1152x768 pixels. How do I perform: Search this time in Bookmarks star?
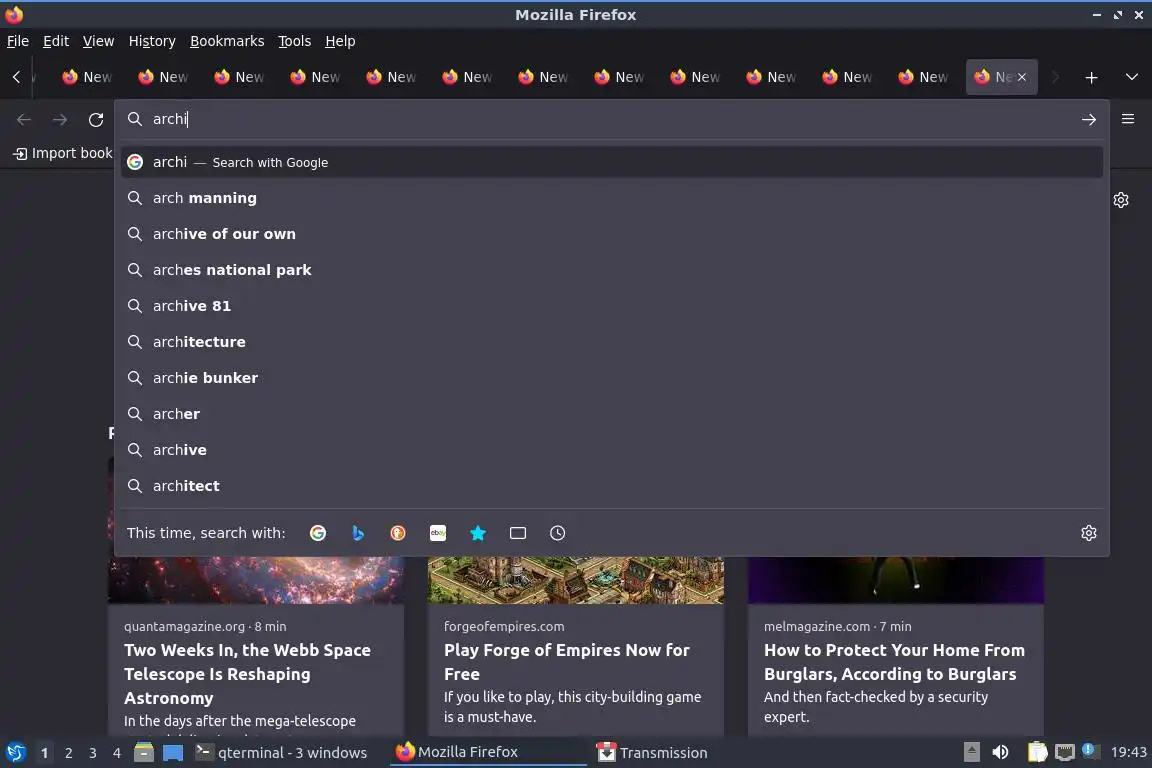click(478, 533)
